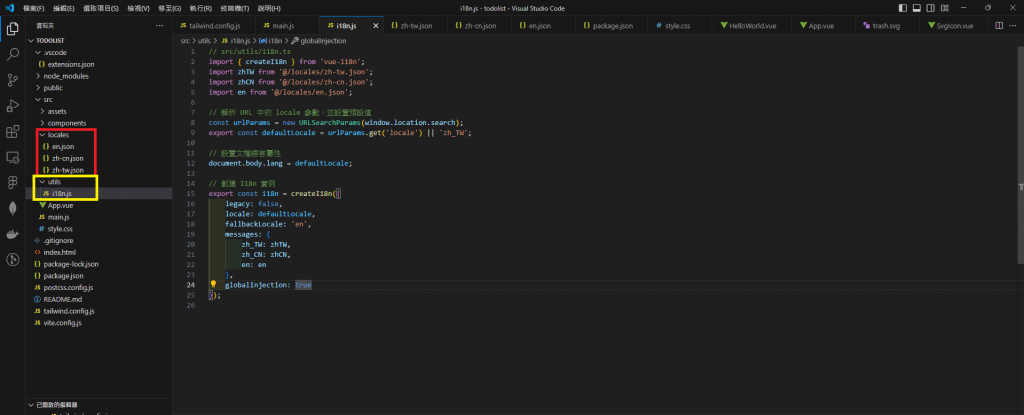Open the 移至(G) menu

pyautogui.click(x=170, y=8)
